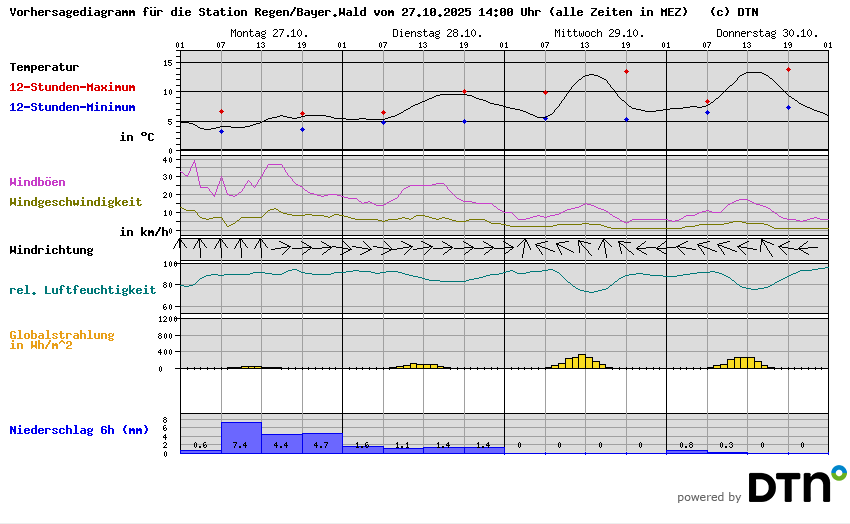
Task: Click the blue minimum marker on Thursday evening
Action: tap(788, 107)
